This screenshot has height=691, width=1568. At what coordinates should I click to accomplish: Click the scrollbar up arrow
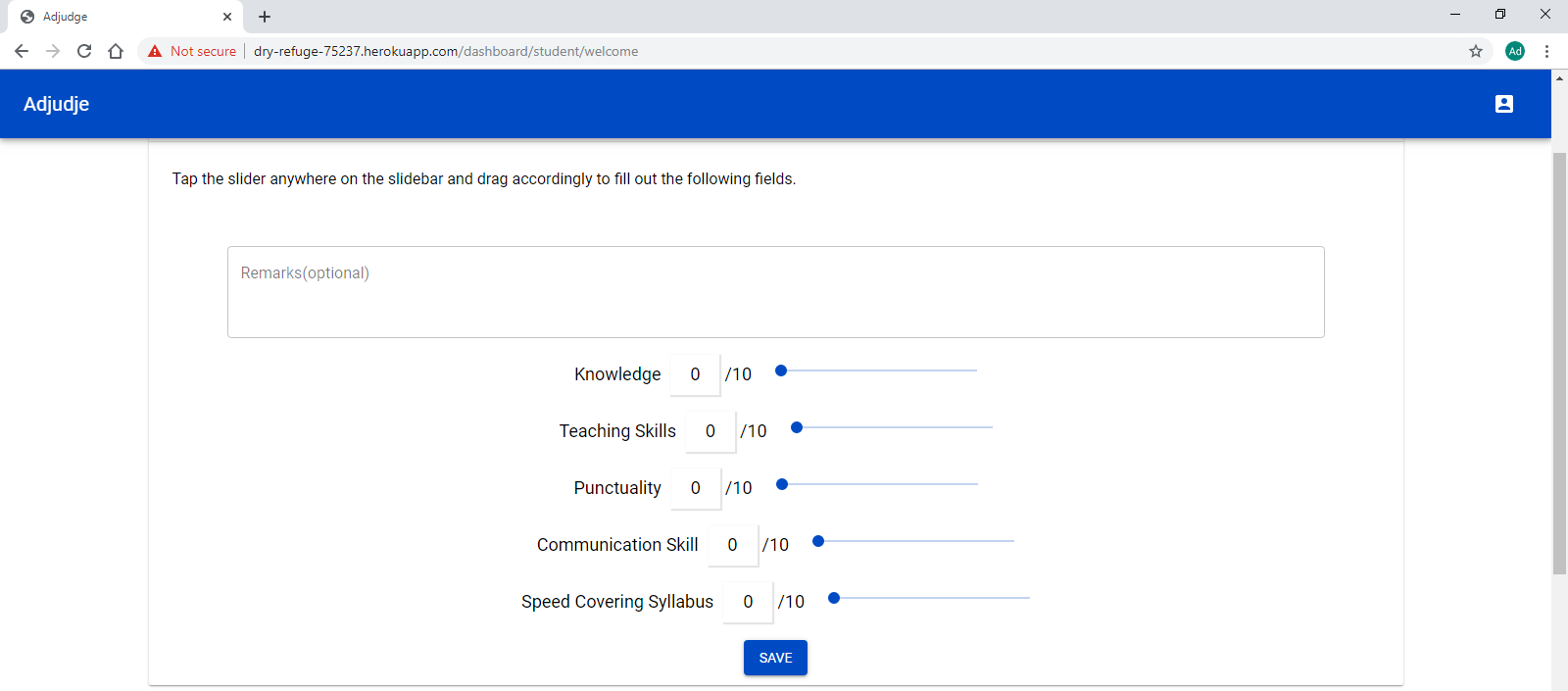pos(1559,77)
